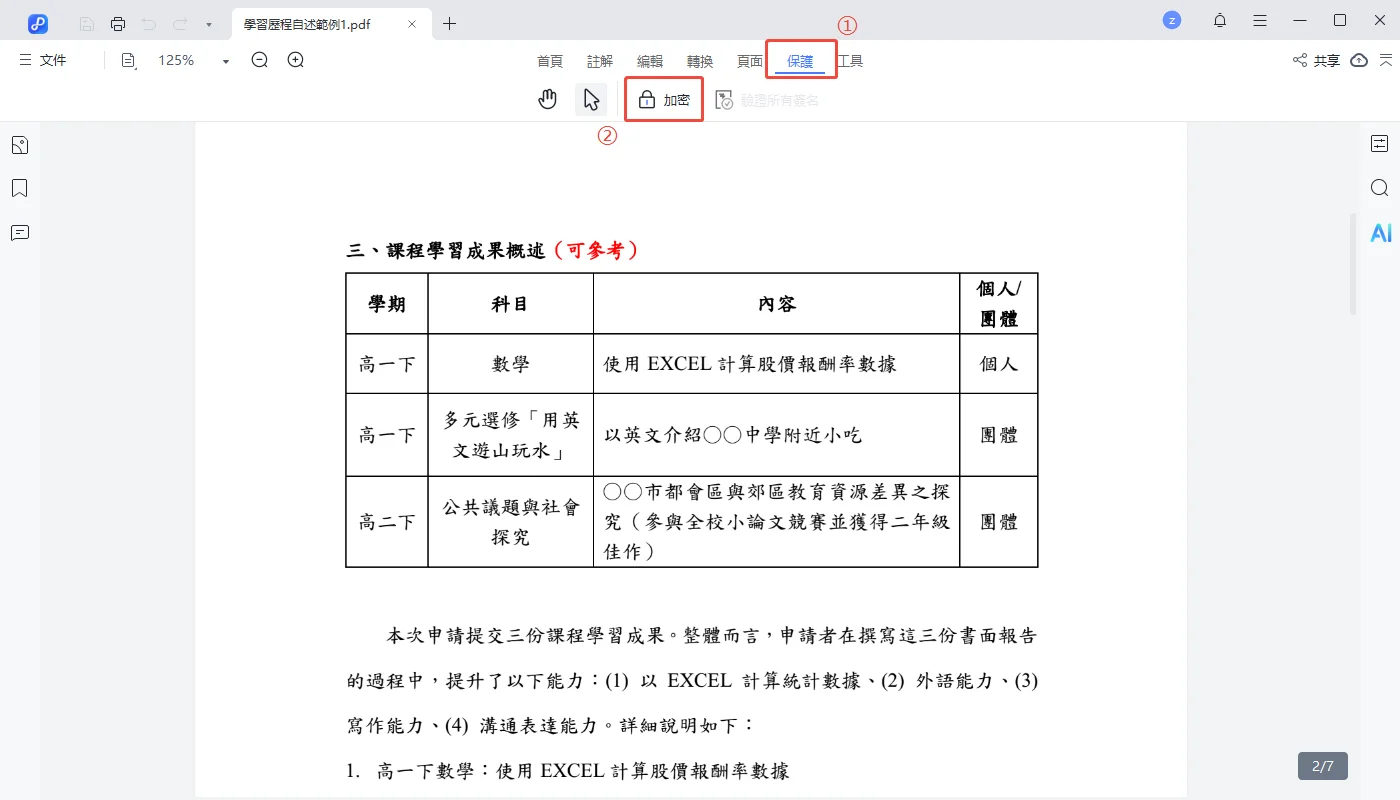The width and height of the screenshot is (1400, 800).
Task: Click the PDFelement app logo icon
Action: coord(38,23)
